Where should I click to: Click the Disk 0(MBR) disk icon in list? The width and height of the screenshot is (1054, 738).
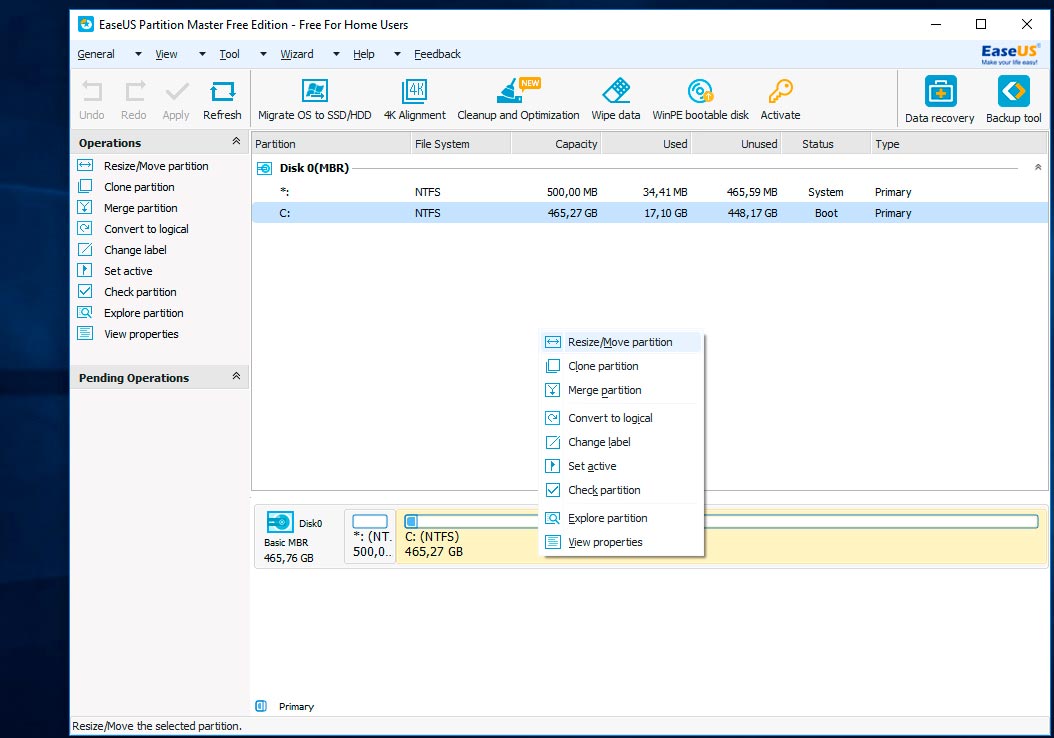[265, 168]
